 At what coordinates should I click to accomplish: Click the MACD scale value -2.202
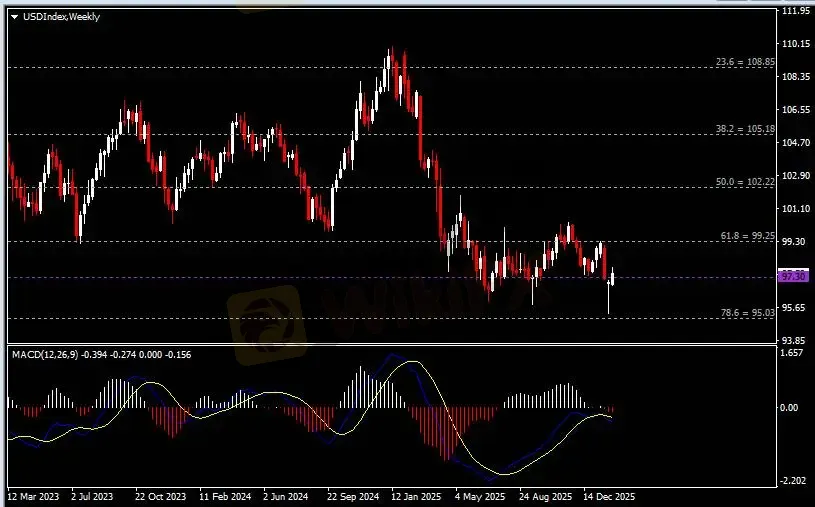tap(794, 480)
